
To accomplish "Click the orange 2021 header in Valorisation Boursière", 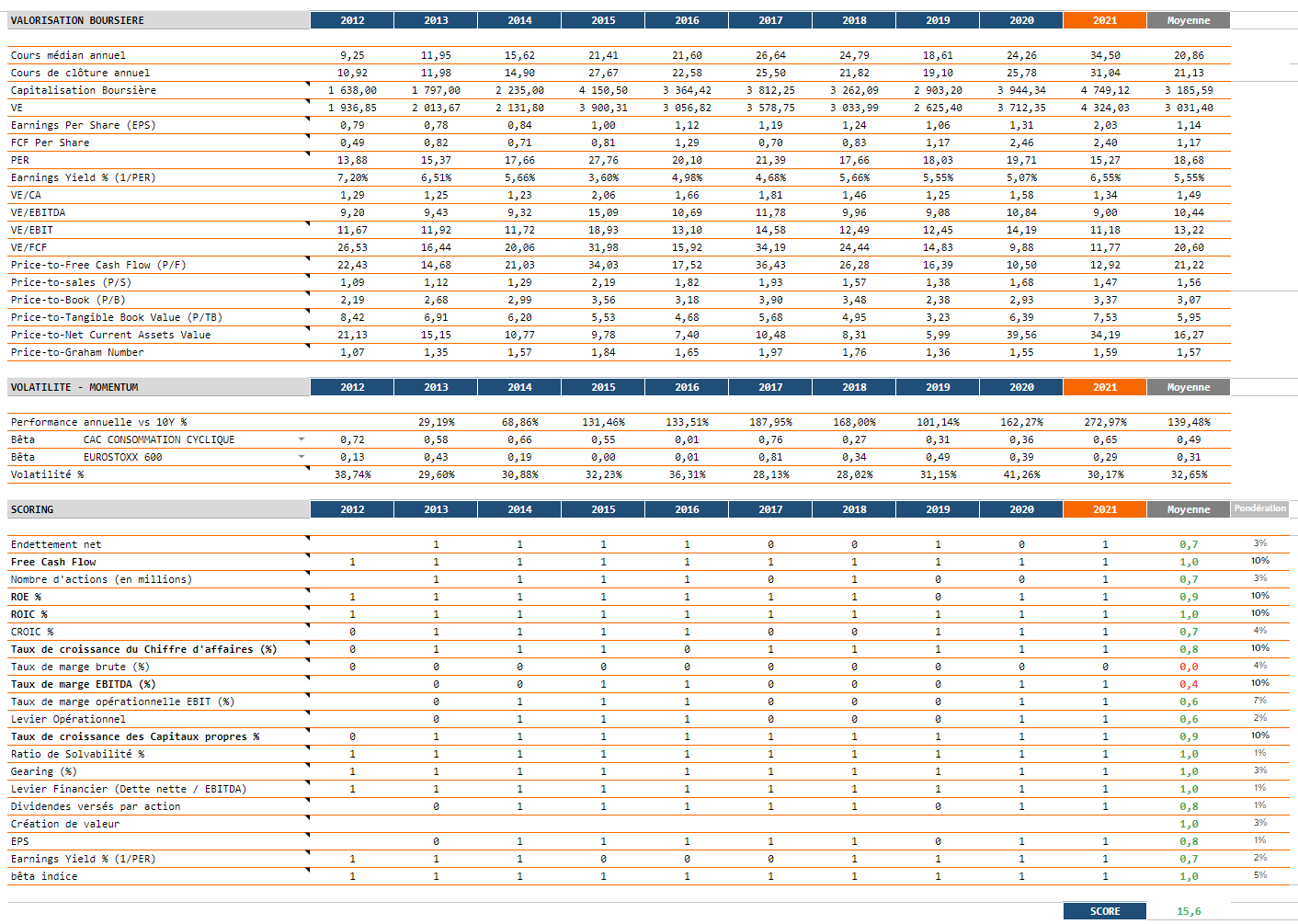I will 1105,20.
